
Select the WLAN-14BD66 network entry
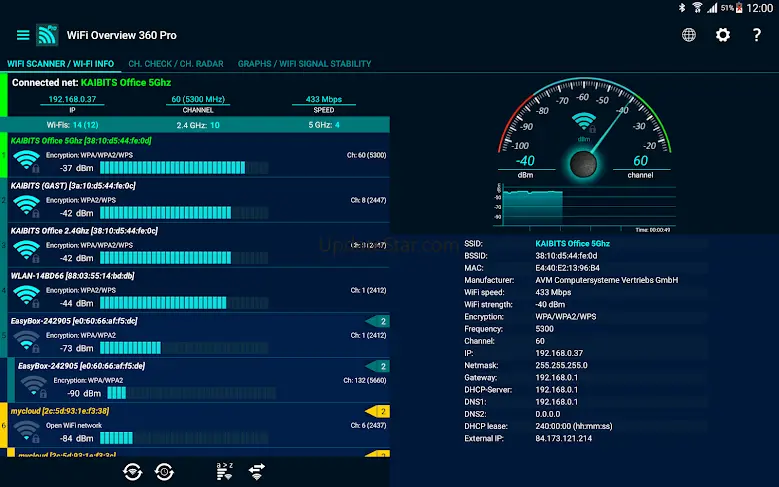[196, 290]
